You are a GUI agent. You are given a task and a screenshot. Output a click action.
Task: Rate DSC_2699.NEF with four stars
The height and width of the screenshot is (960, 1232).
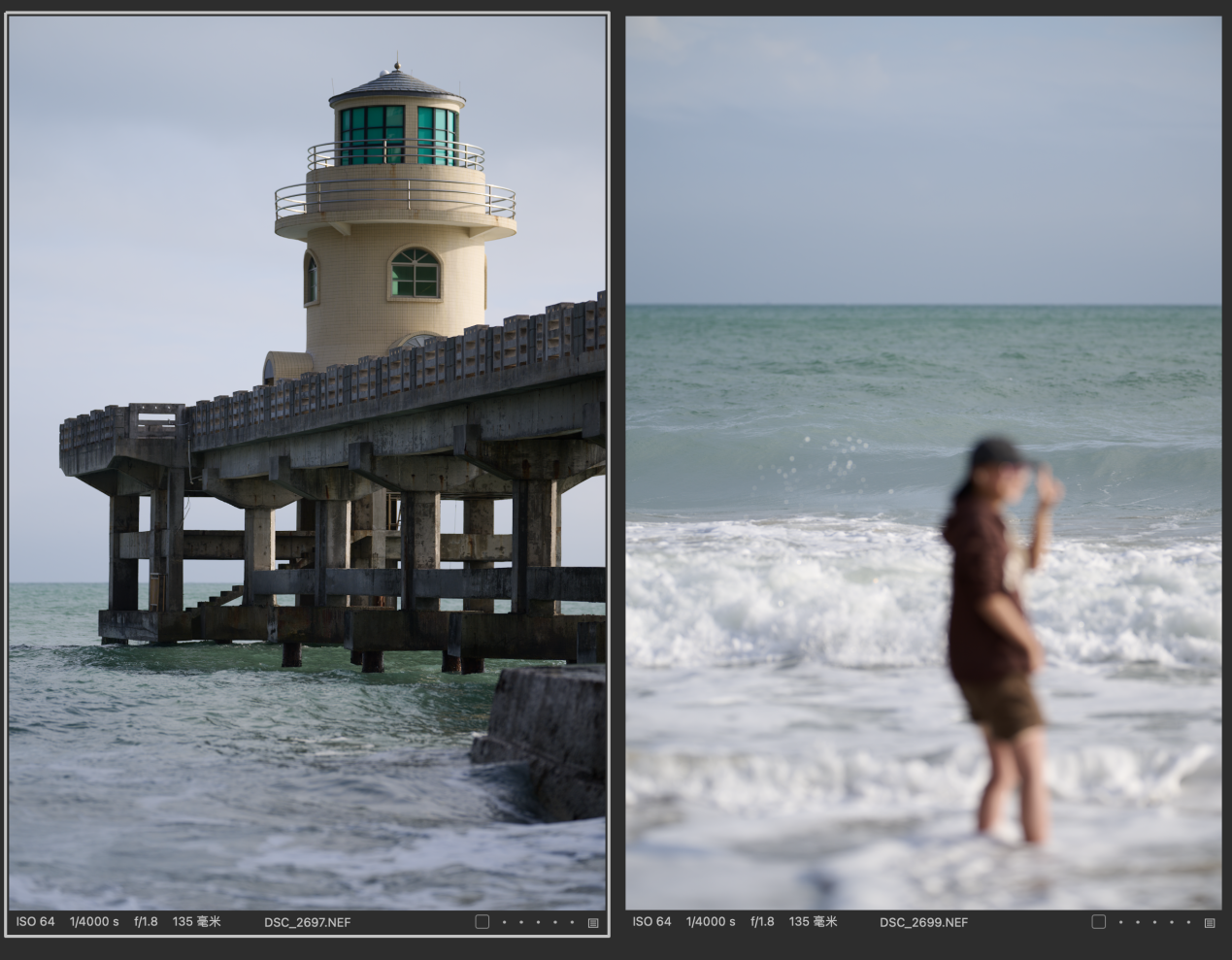point(1172,923)
